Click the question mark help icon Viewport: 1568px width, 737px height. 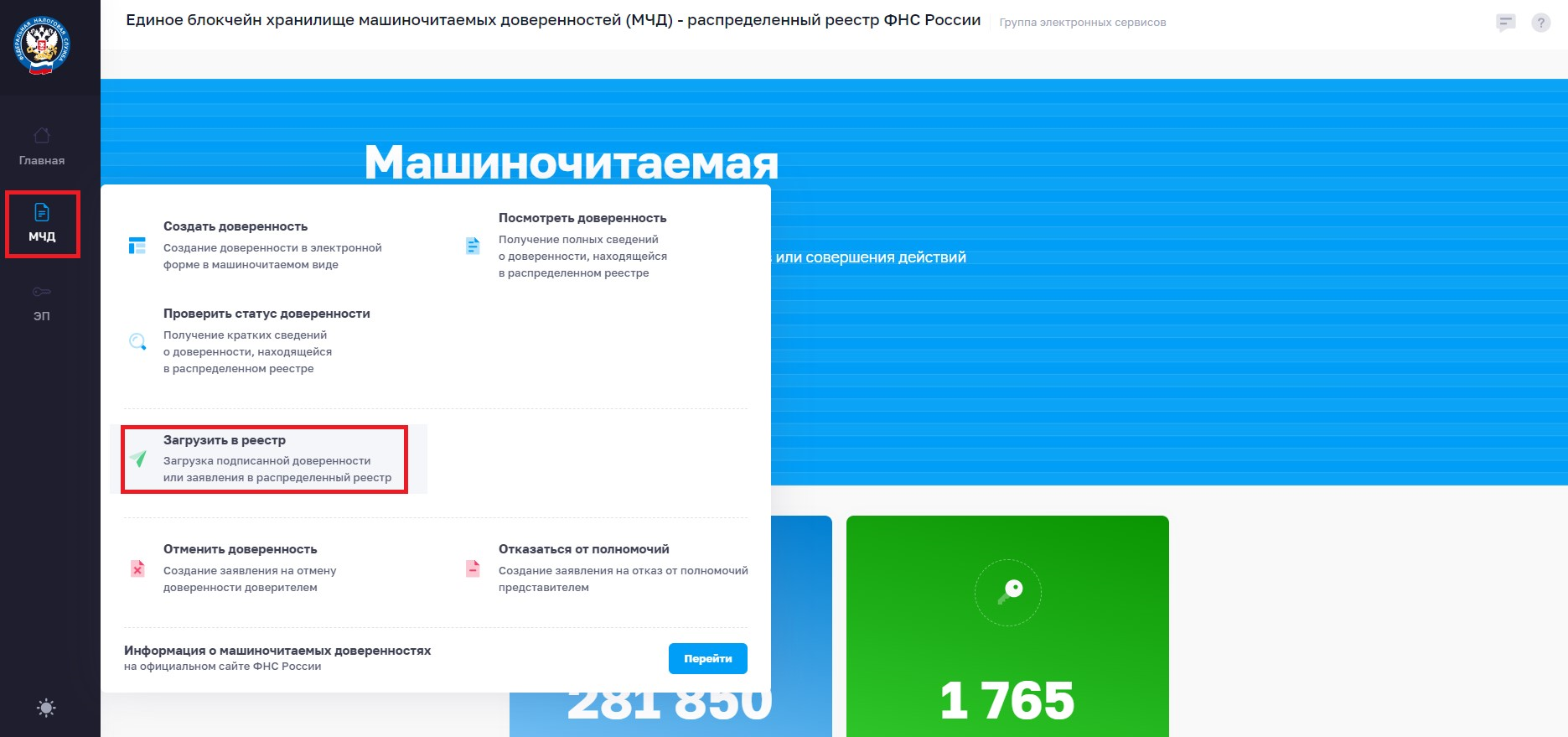[1540, 23]
